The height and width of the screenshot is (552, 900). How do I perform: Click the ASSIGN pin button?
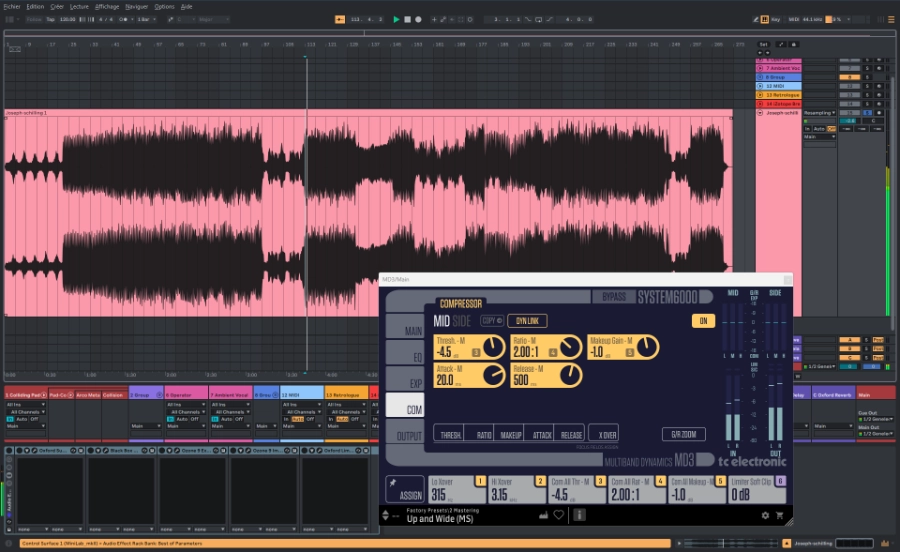coord(405,489)
